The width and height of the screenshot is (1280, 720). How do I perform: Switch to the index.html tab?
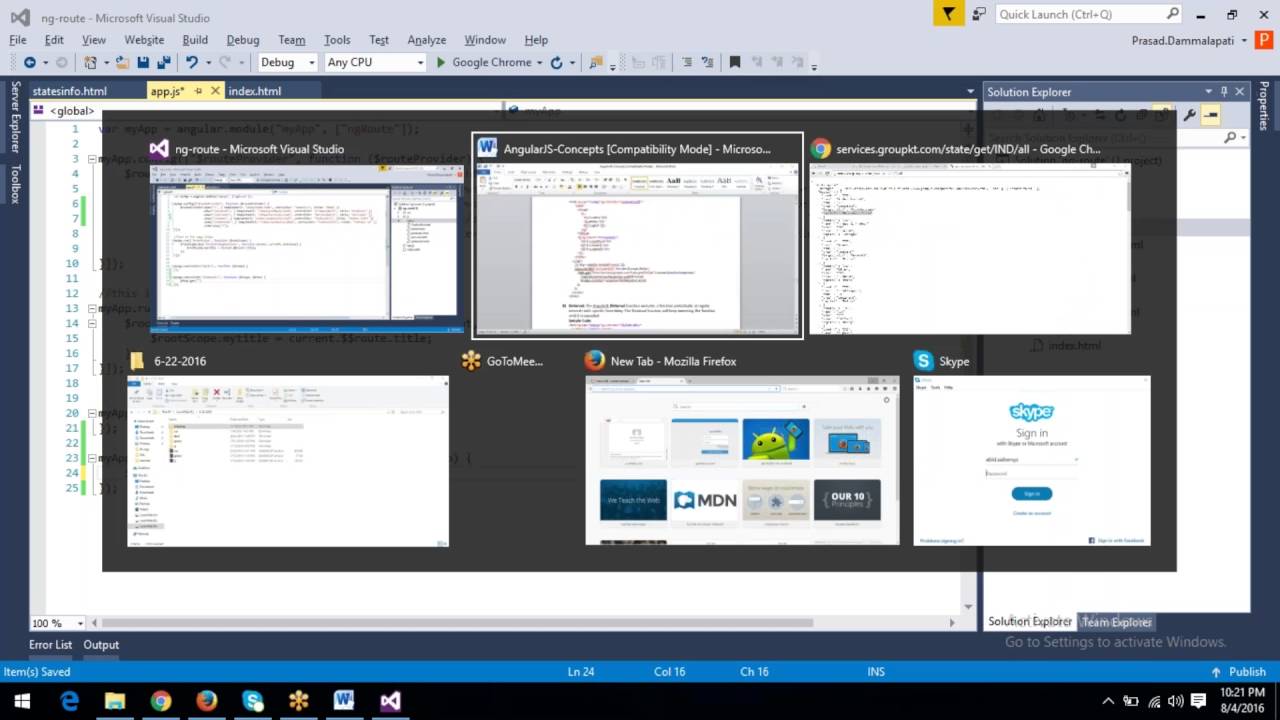tap(254, 91)
